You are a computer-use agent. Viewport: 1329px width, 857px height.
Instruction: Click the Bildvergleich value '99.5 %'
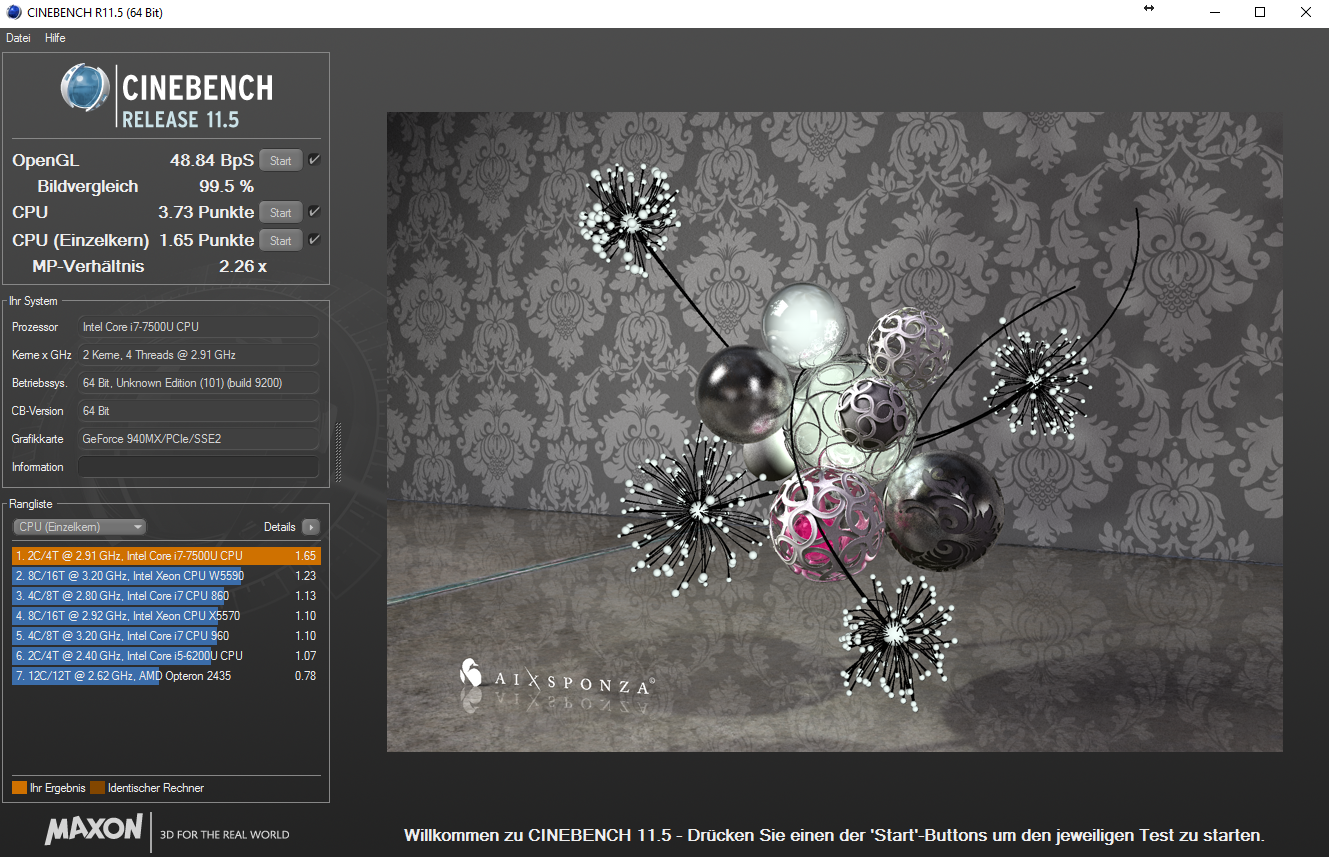click(x=226, y=186)
